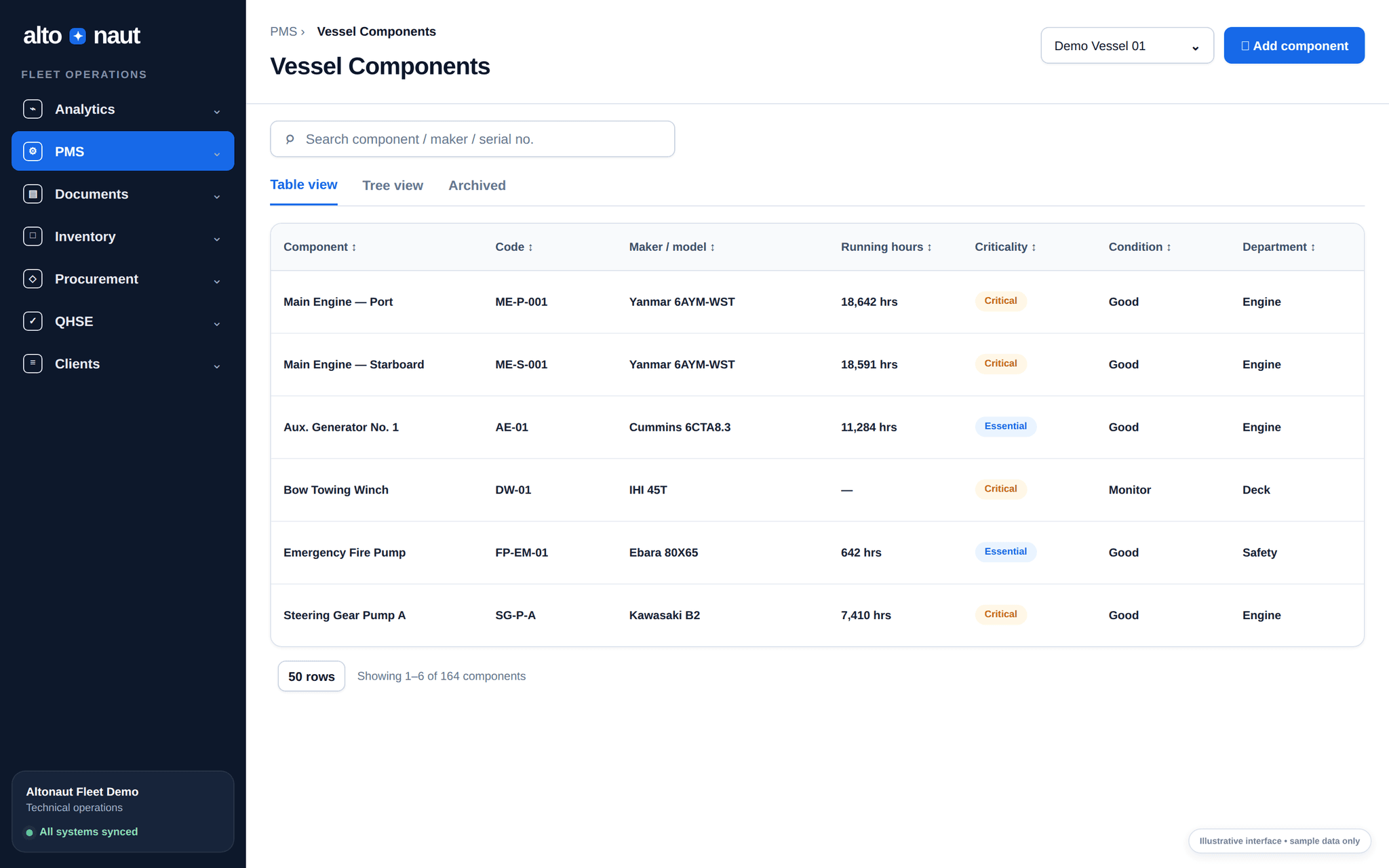Click the 7,410 hrs cell
1389x868 pixels.
click(865, 615)
